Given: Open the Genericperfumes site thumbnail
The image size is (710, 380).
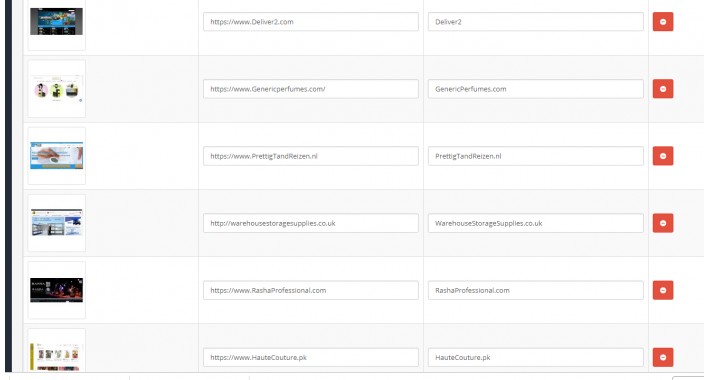Looking at the screenshot, I should pos(57,89).
